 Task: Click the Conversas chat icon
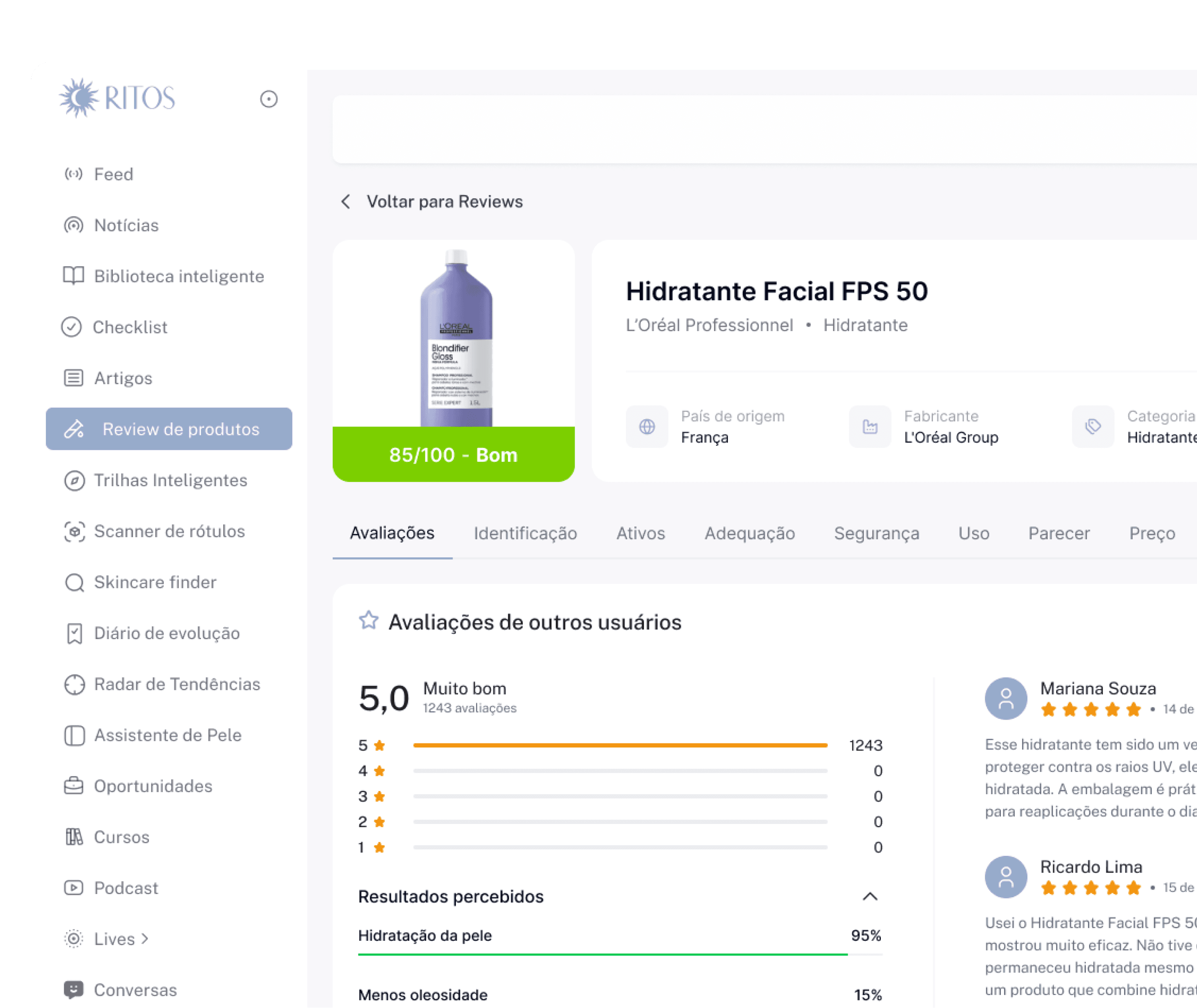(x=74, y=990)
